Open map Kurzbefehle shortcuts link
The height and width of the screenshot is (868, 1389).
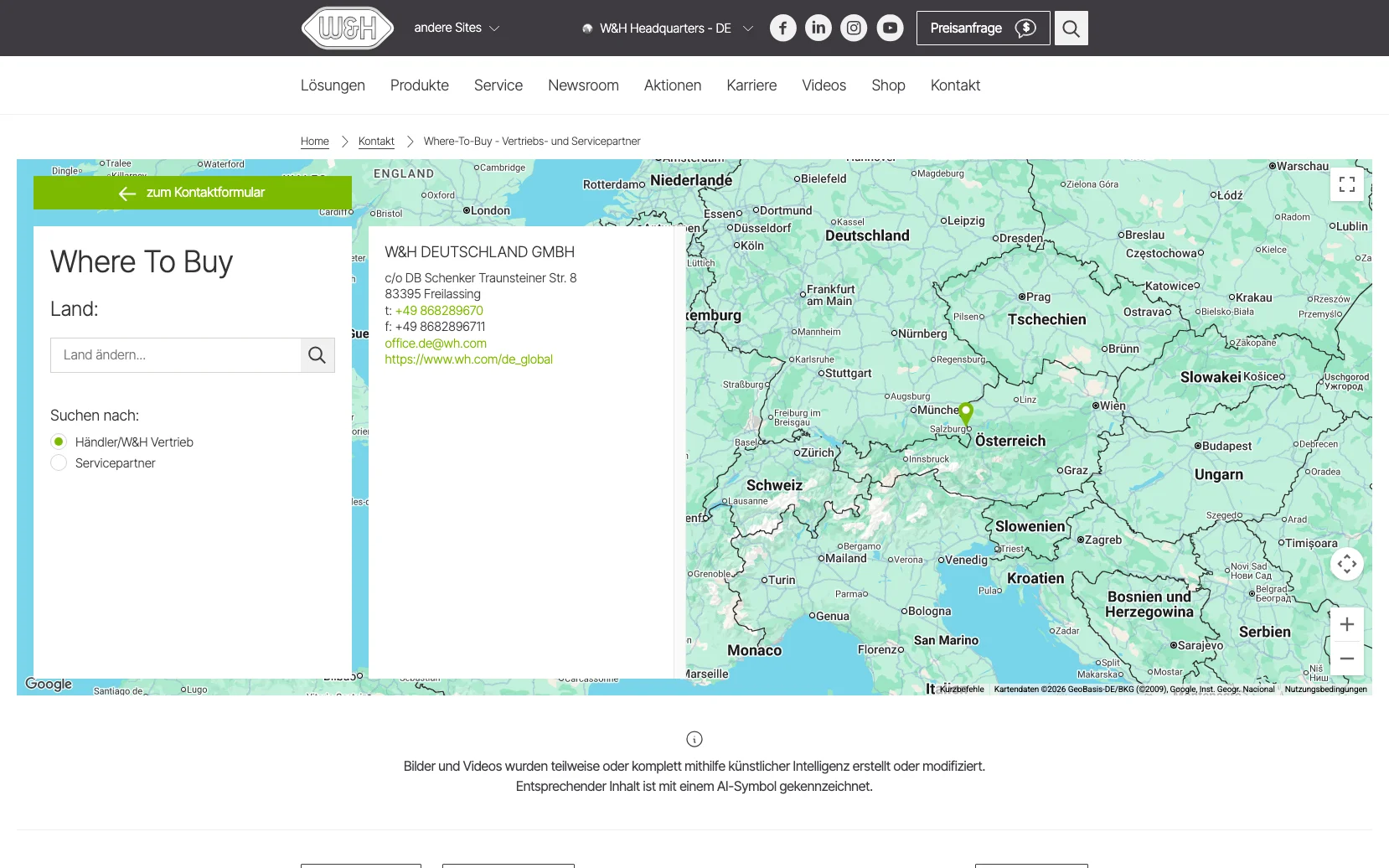962,690
